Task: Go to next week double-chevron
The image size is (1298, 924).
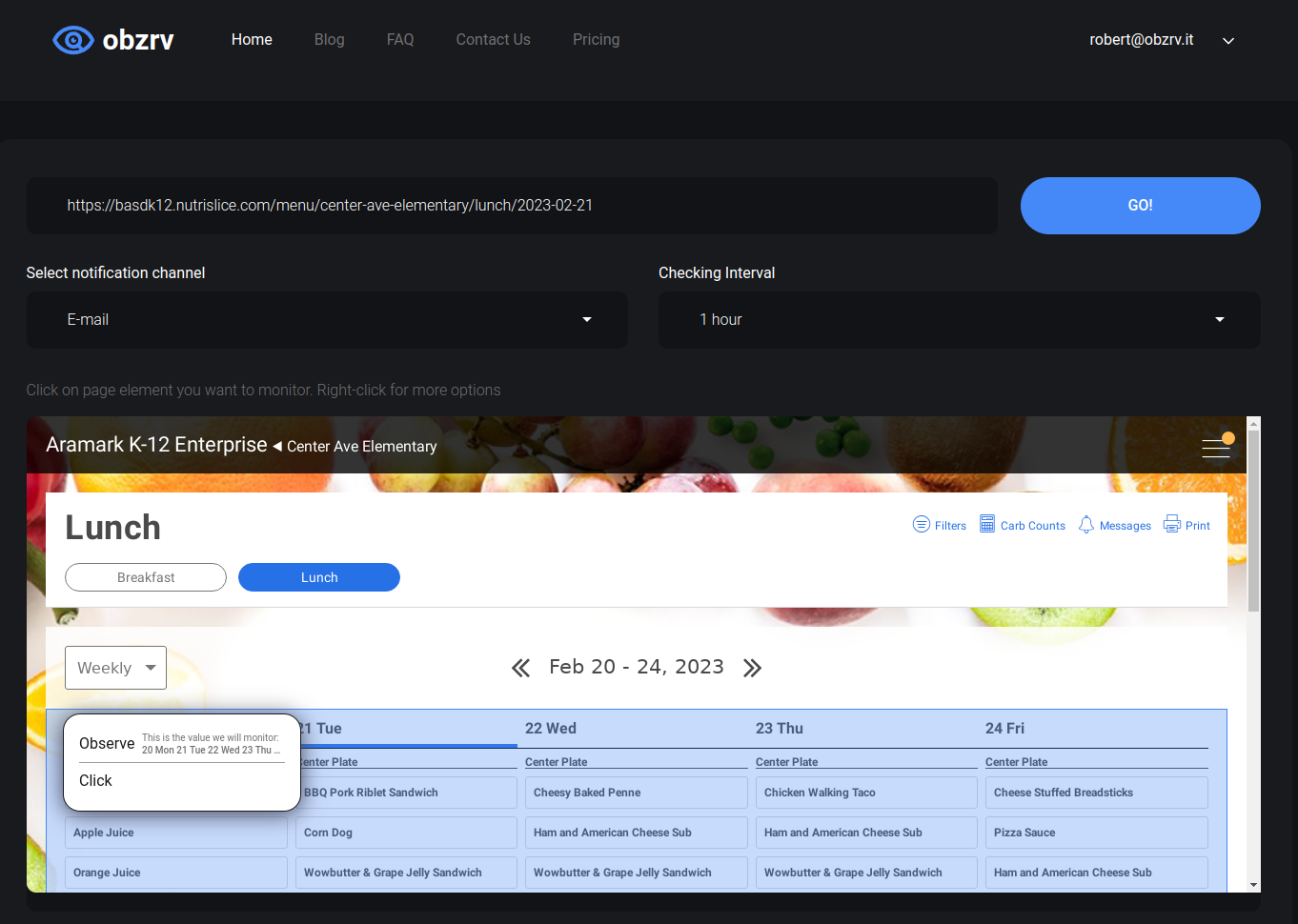Action: (752, 668)
